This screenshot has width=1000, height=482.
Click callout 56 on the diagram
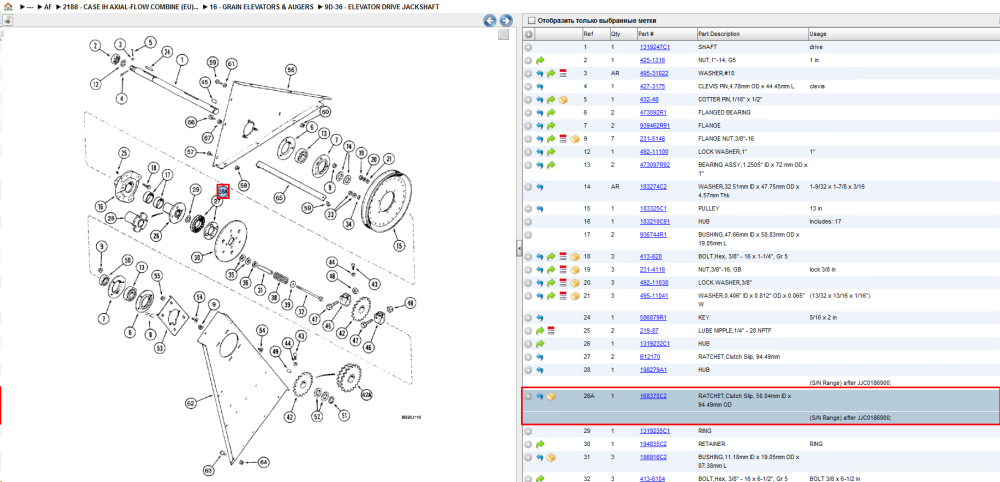(291, 69)
